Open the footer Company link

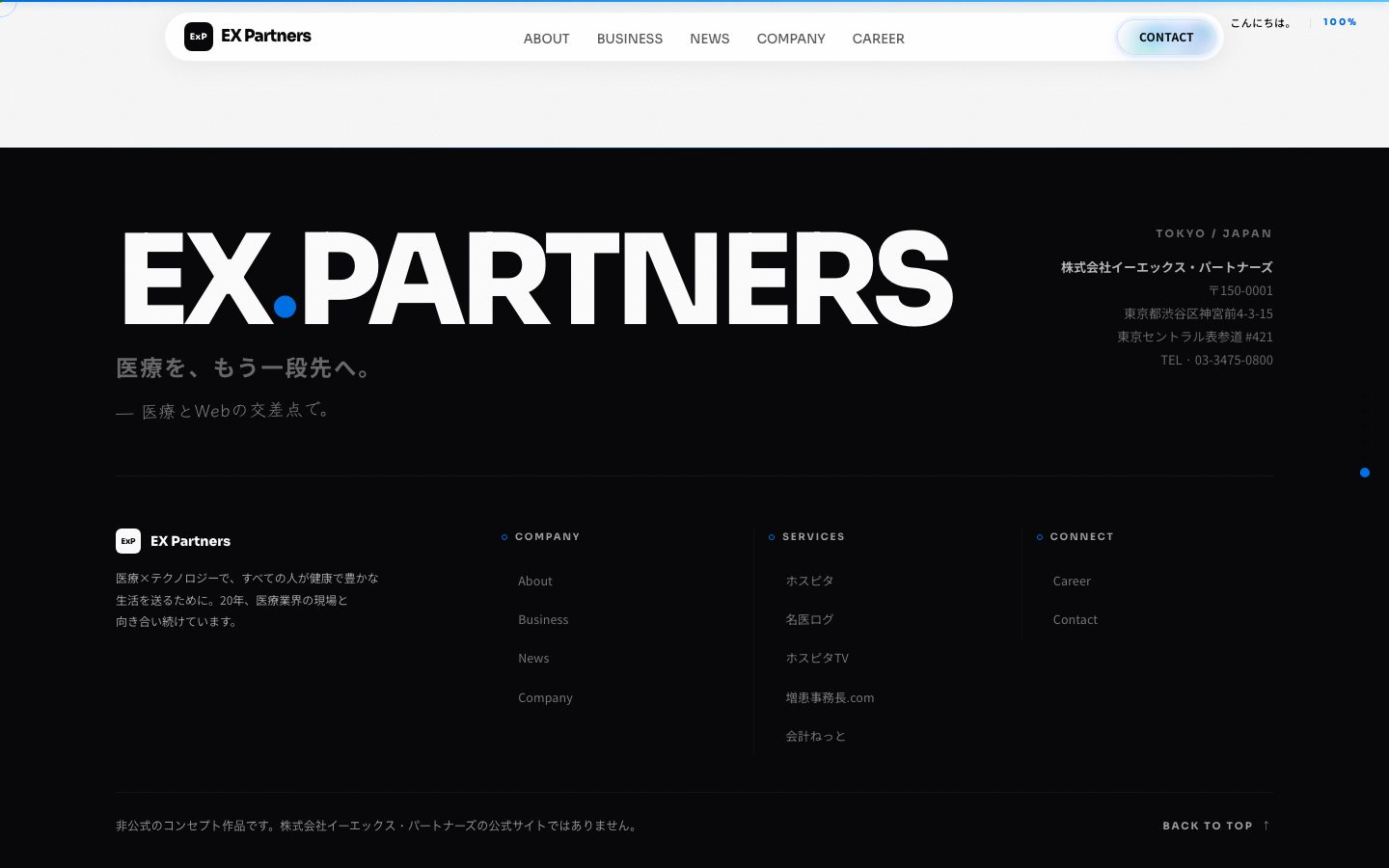coord(545,697)
